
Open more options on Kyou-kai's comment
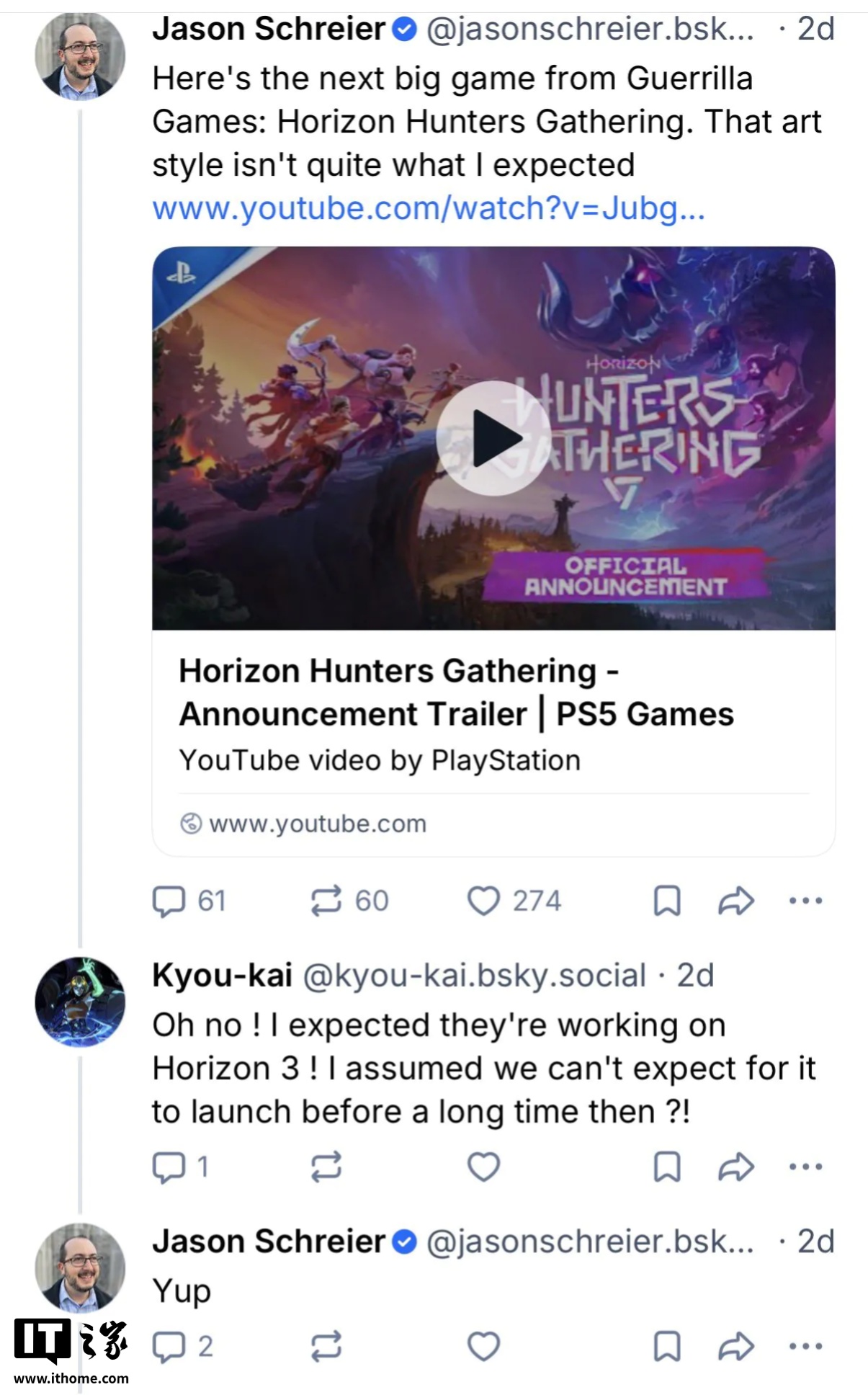click(x=805, y=1167)
